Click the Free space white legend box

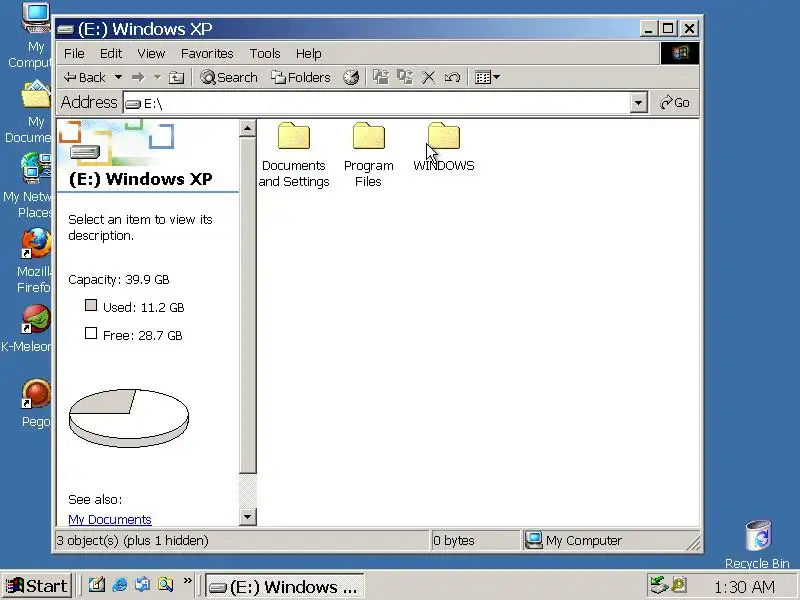[91, 333]
